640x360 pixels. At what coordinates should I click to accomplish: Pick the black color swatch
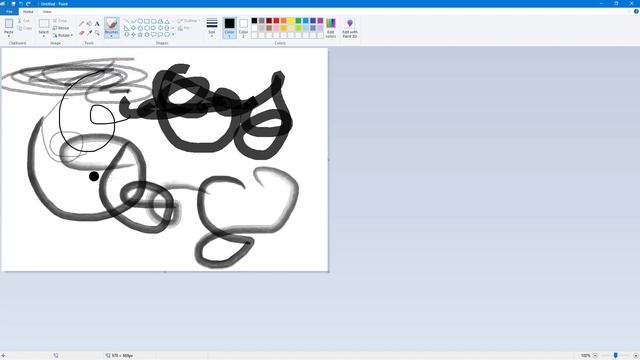click(x=254, y=21)
